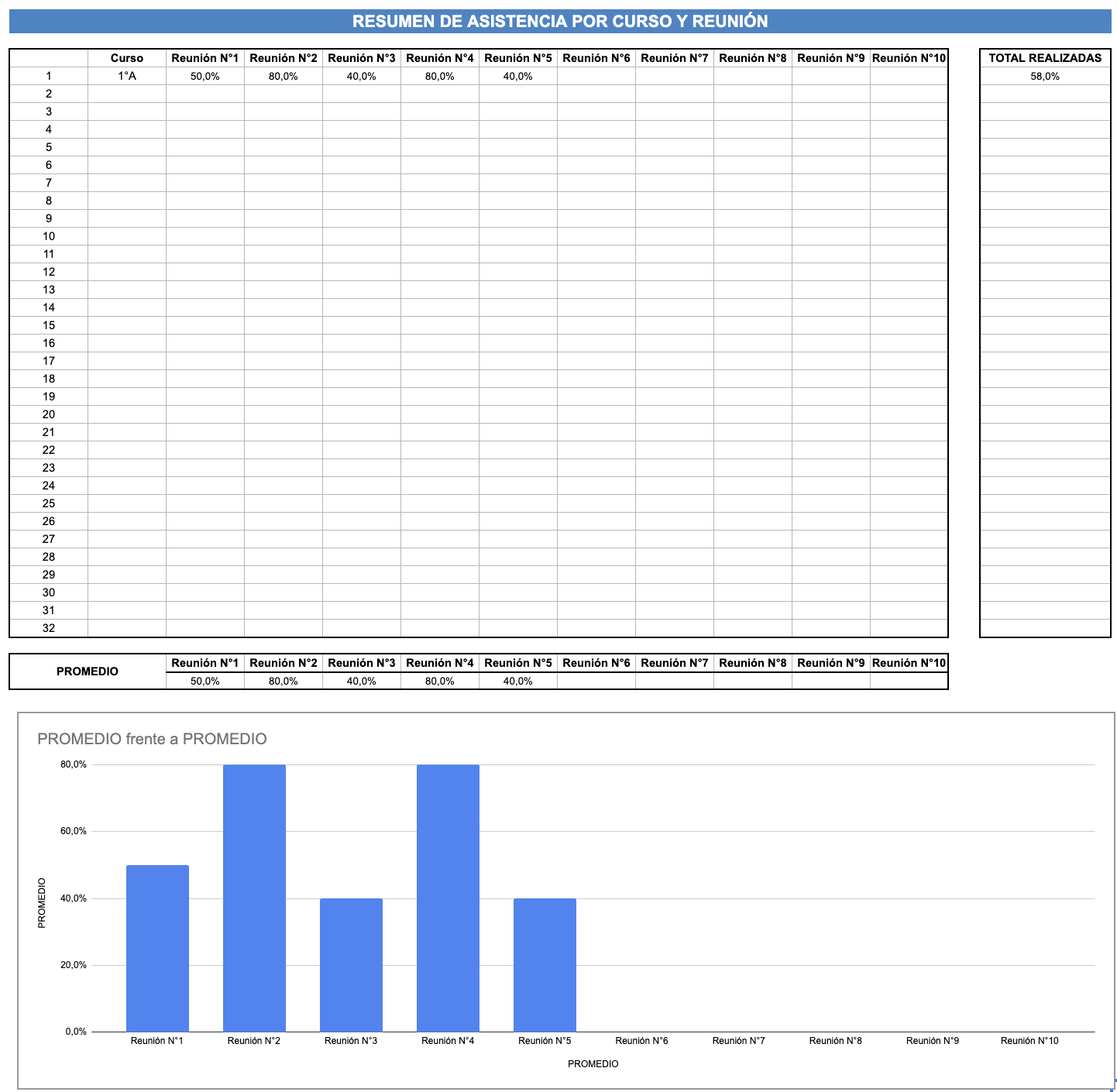Screen dimensions: 1117x1092
Task: Click the Reunión N°4 bar in chart
Action: coord(448,898)
